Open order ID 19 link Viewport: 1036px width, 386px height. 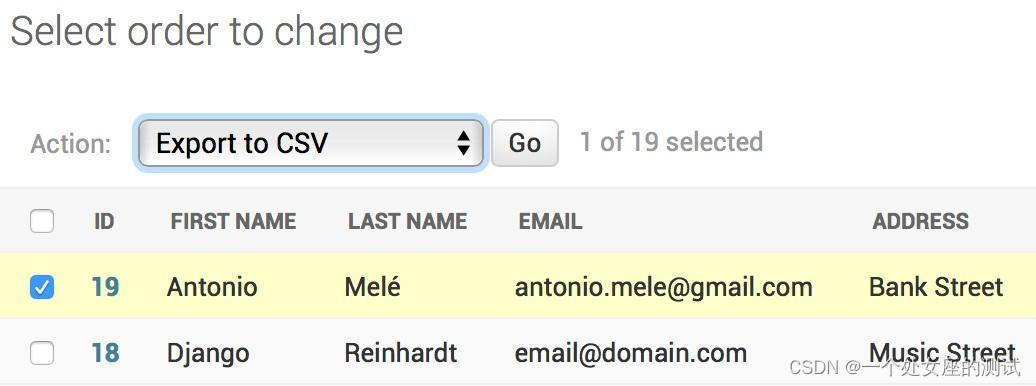pos(105,287)
